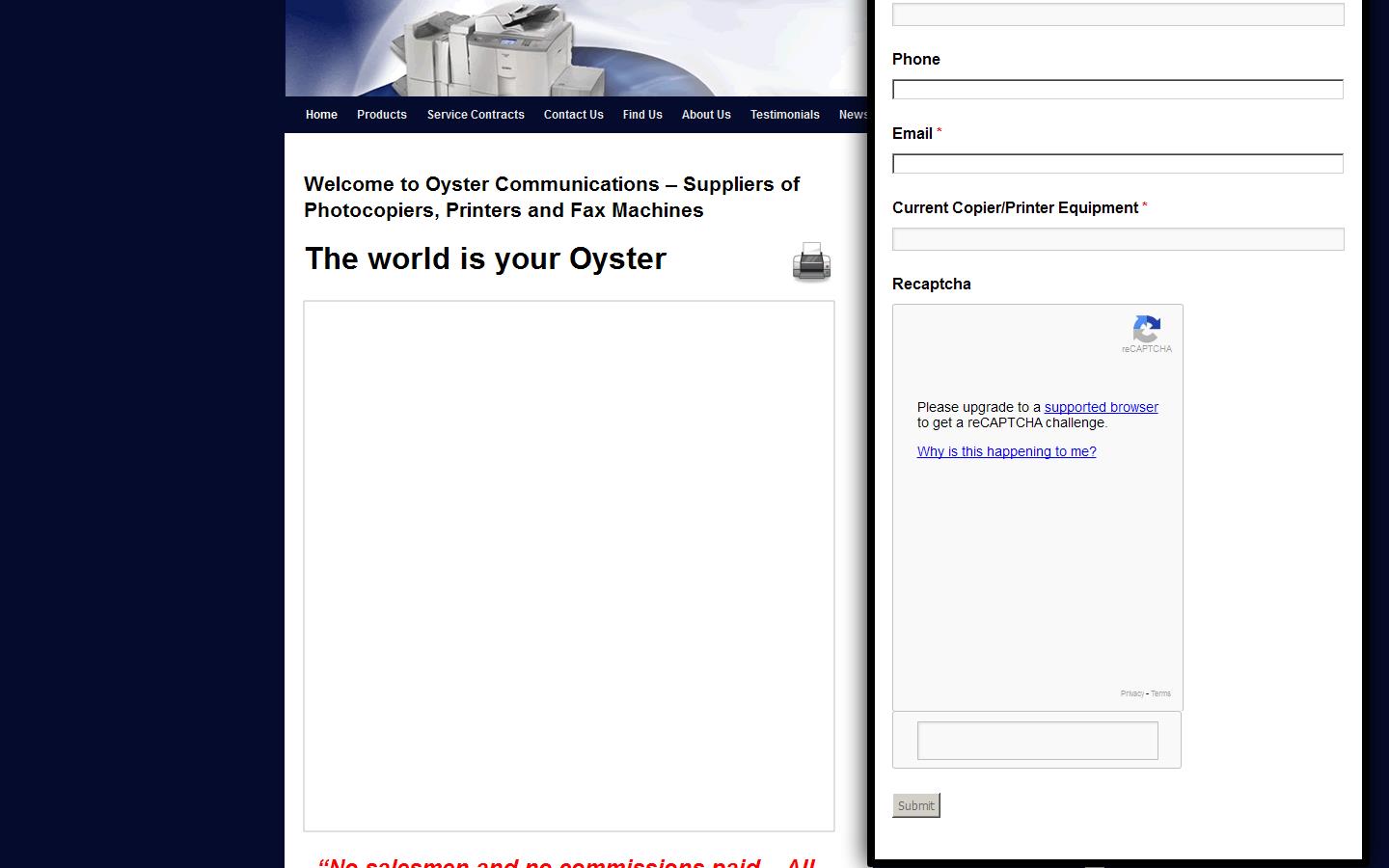The image size is (1389, 868).
Task: Click the Phone field label
Action: pos(916,60)
